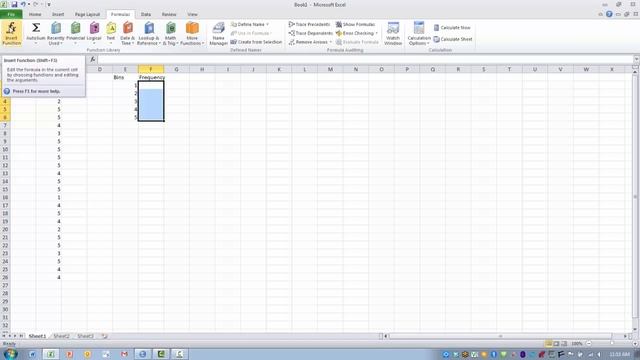Open the More Functions dropdown

point(192,40)
